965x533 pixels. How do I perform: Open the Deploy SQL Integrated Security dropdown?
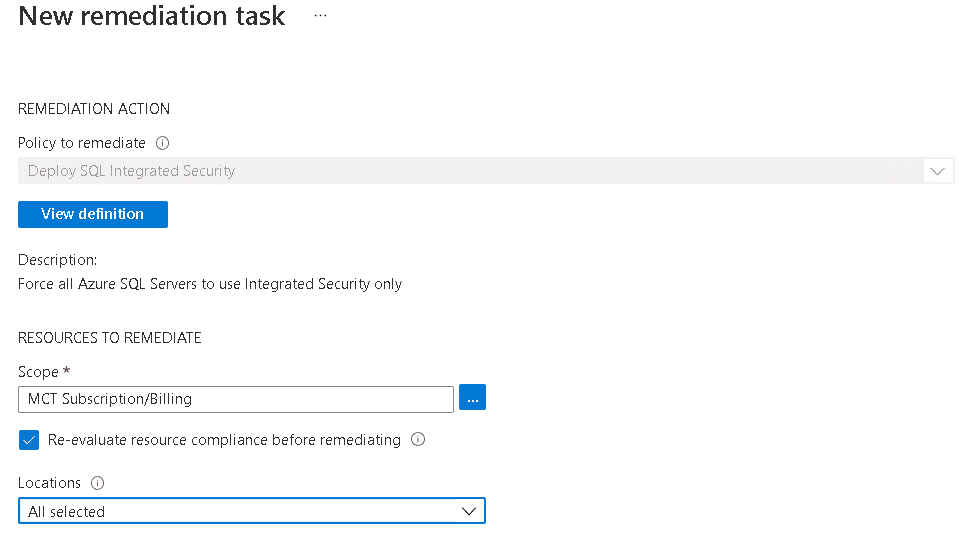pos(486,171)
